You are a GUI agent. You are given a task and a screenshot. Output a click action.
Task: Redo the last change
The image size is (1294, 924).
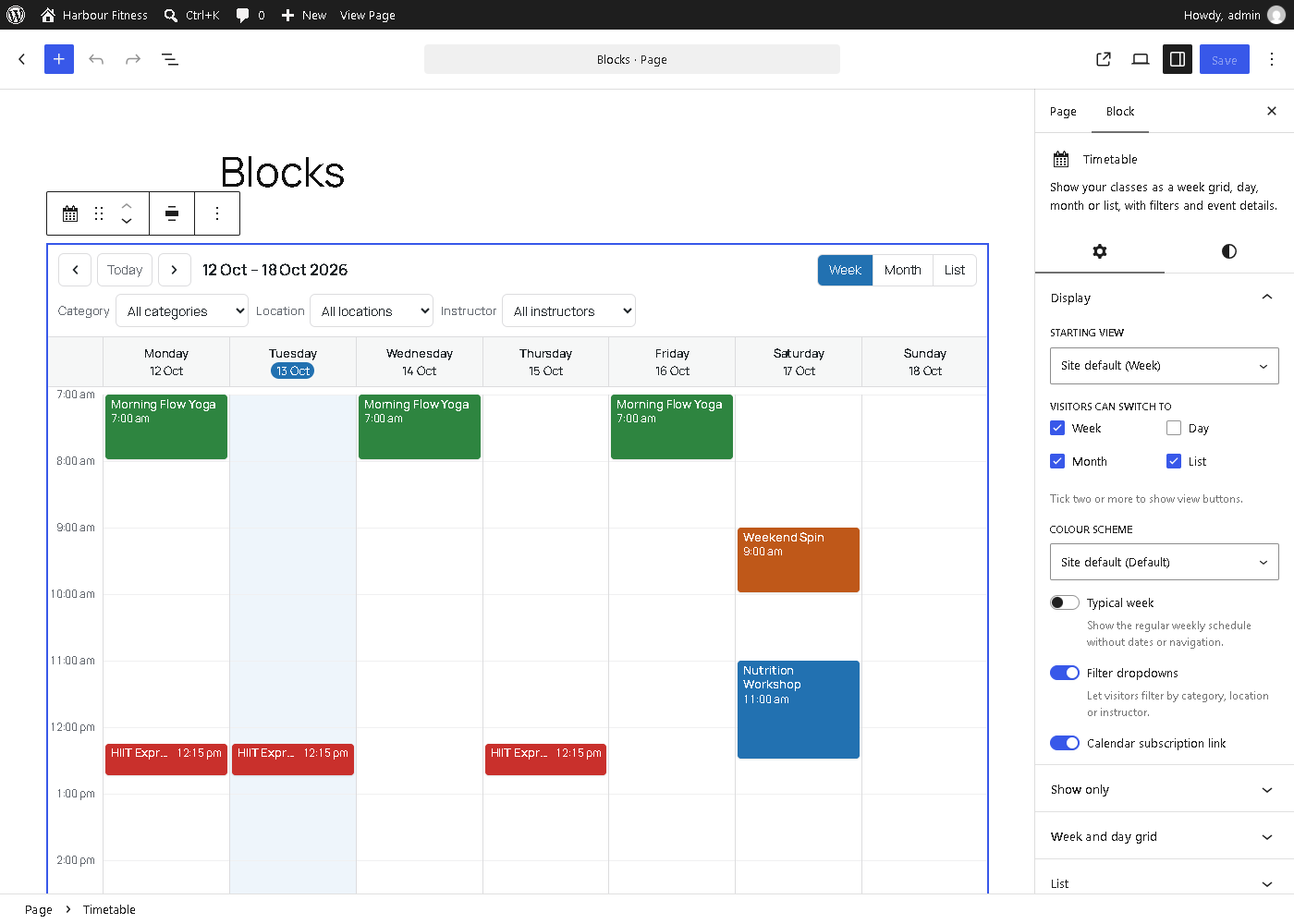(x=133, y=59)
